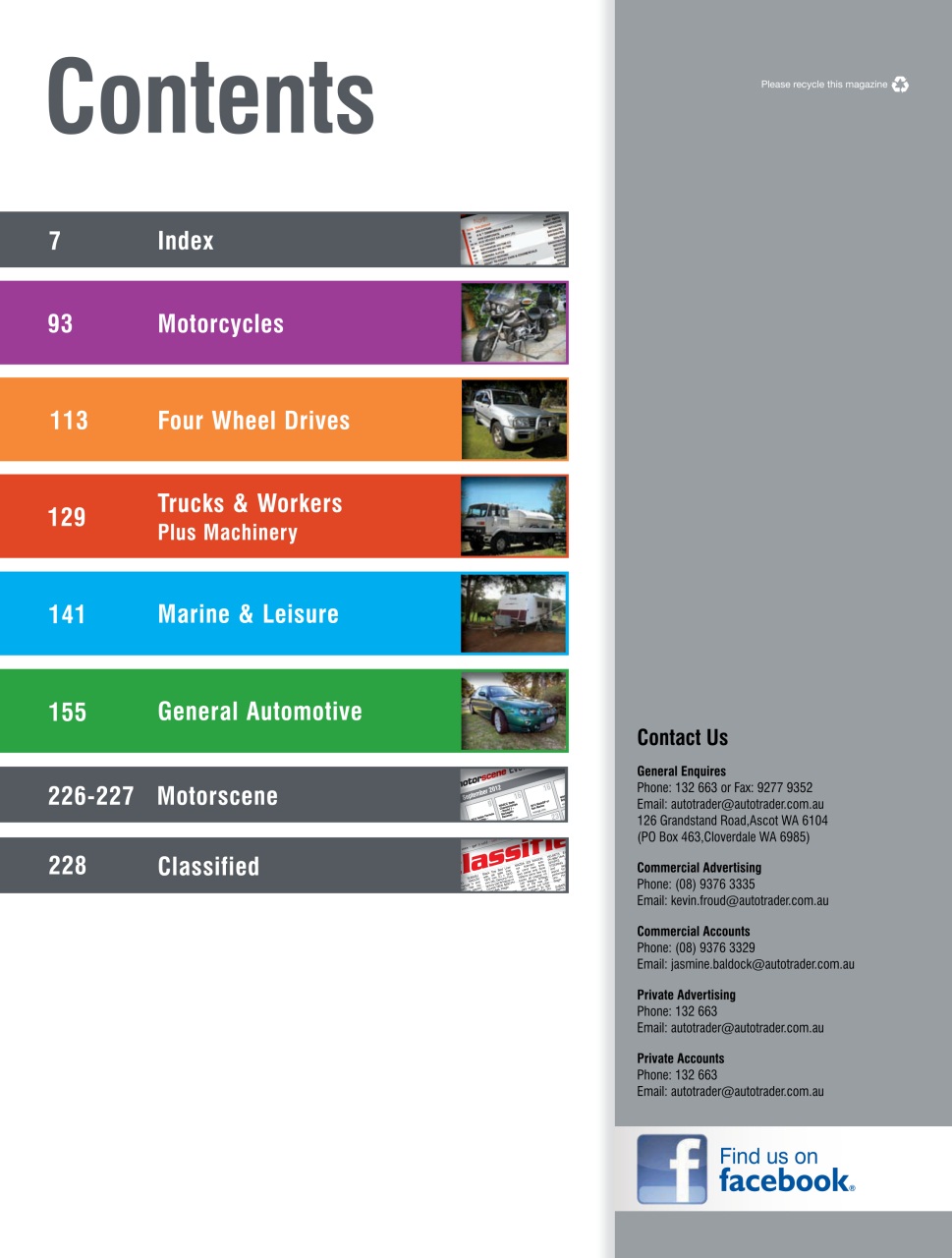Click the recycle symbol icon
Viewport: 952px width, 1258px height.
(x=899, y=86)
